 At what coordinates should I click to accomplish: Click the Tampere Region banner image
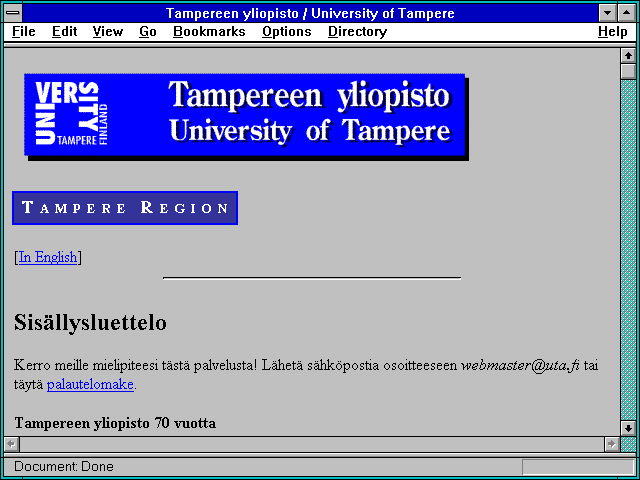click(125, 208)
